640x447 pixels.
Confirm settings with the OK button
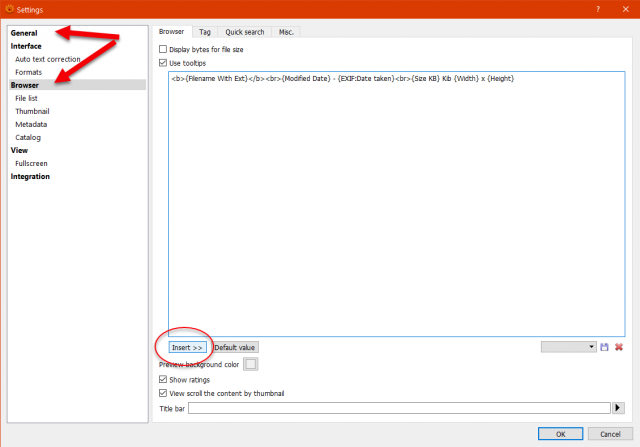pos(560,434)
